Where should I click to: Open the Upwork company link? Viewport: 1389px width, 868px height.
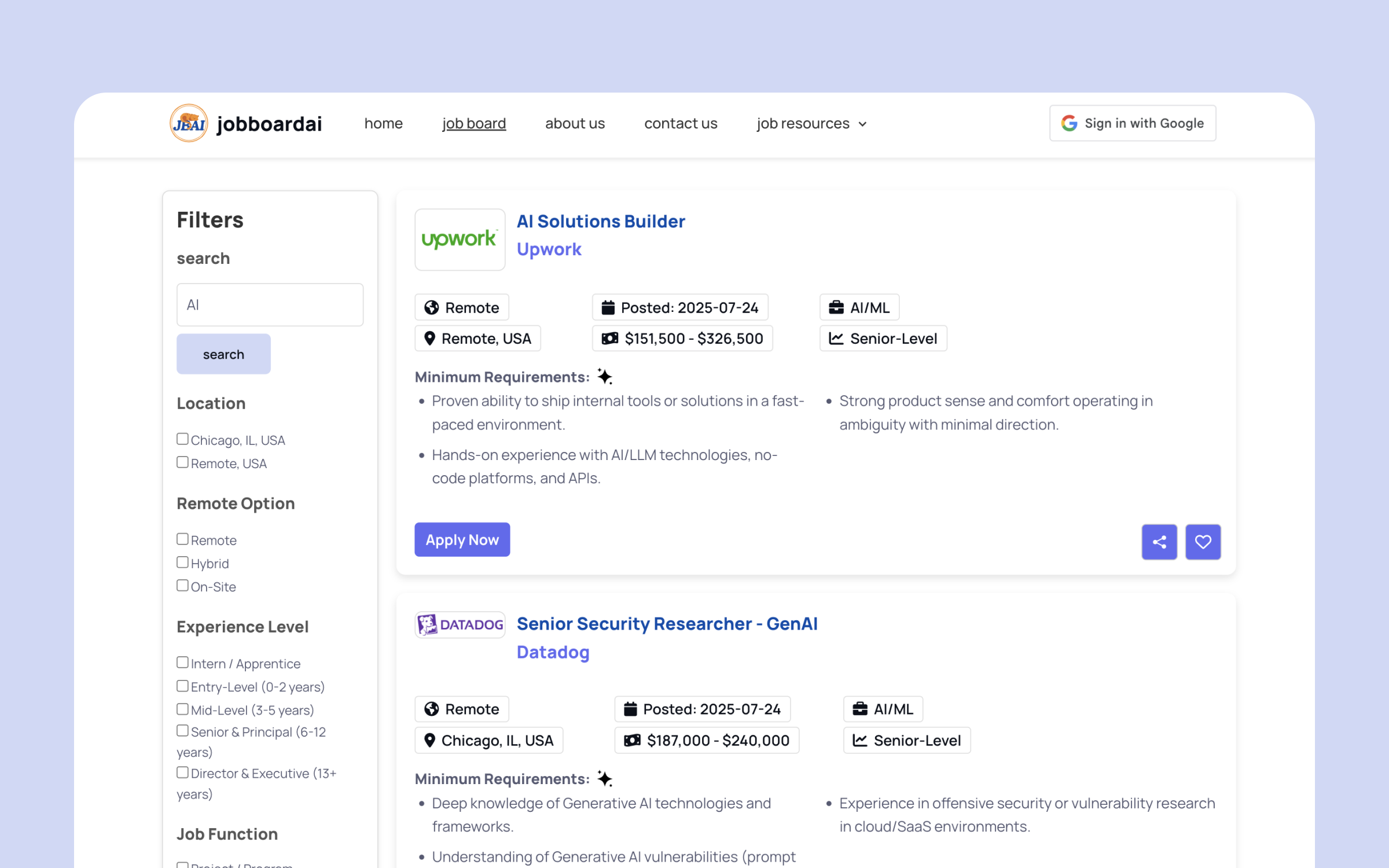pos(549,249)
